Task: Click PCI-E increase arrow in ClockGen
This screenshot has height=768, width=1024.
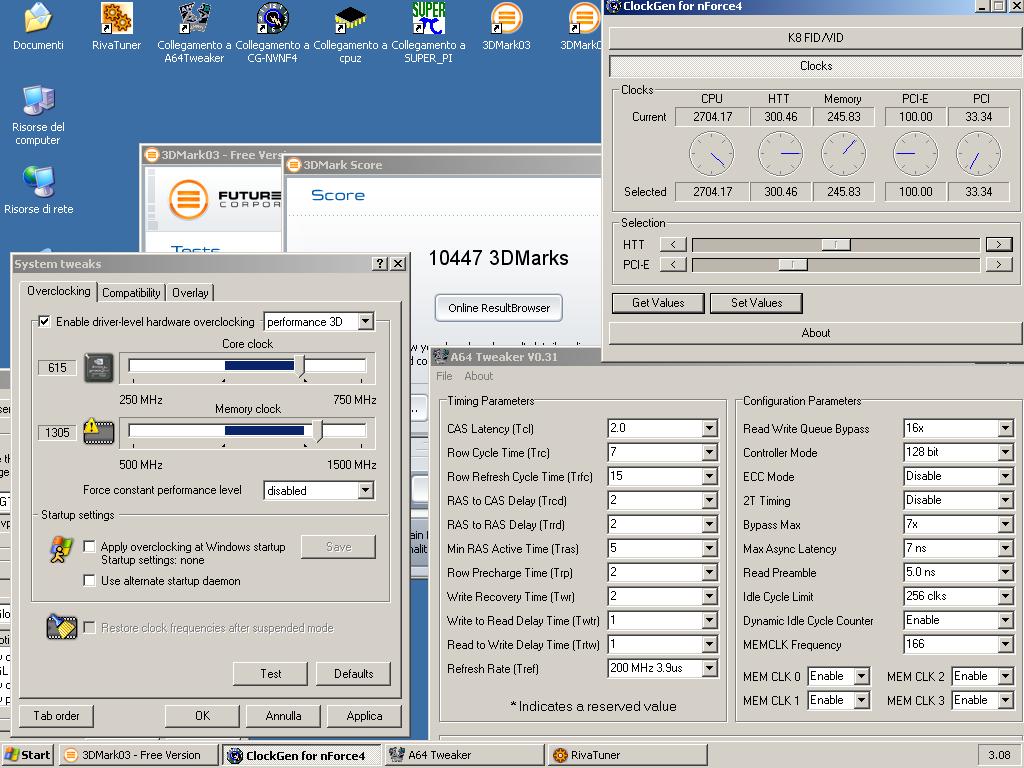Action: pos(999,264)
